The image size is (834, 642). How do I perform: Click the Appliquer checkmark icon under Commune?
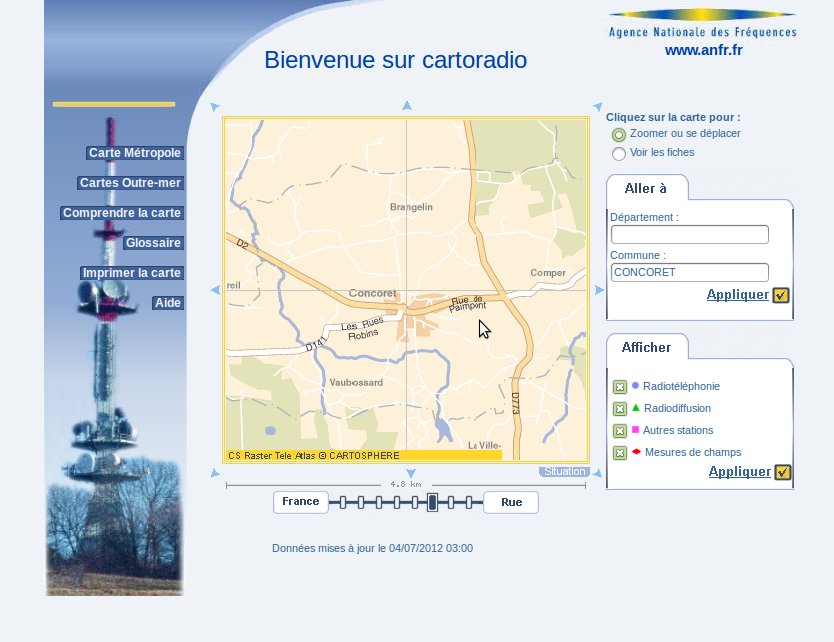tap(781, 295)
